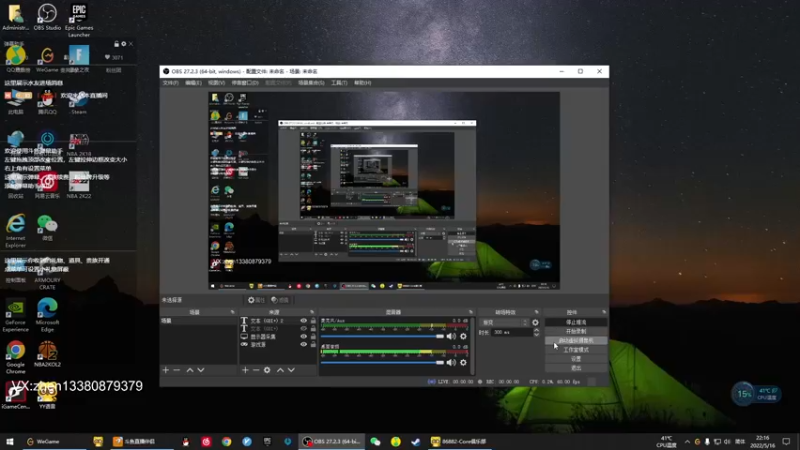Image resolution: width=800 pixels, height=450 pixels.
Task: Open mic/Aux audio settings gear
Action: click(463, 336)
